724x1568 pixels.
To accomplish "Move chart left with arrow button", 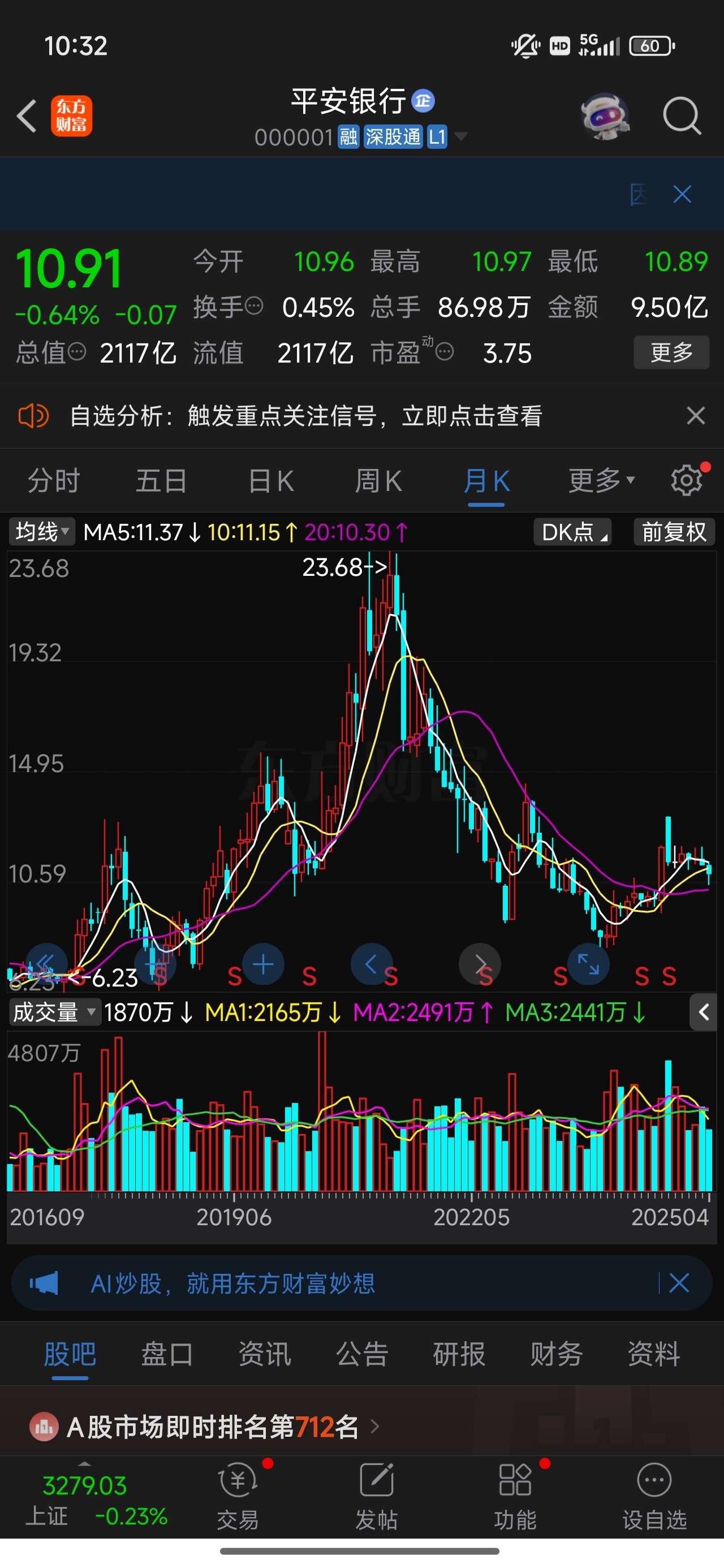I will [x=371, y=964].
